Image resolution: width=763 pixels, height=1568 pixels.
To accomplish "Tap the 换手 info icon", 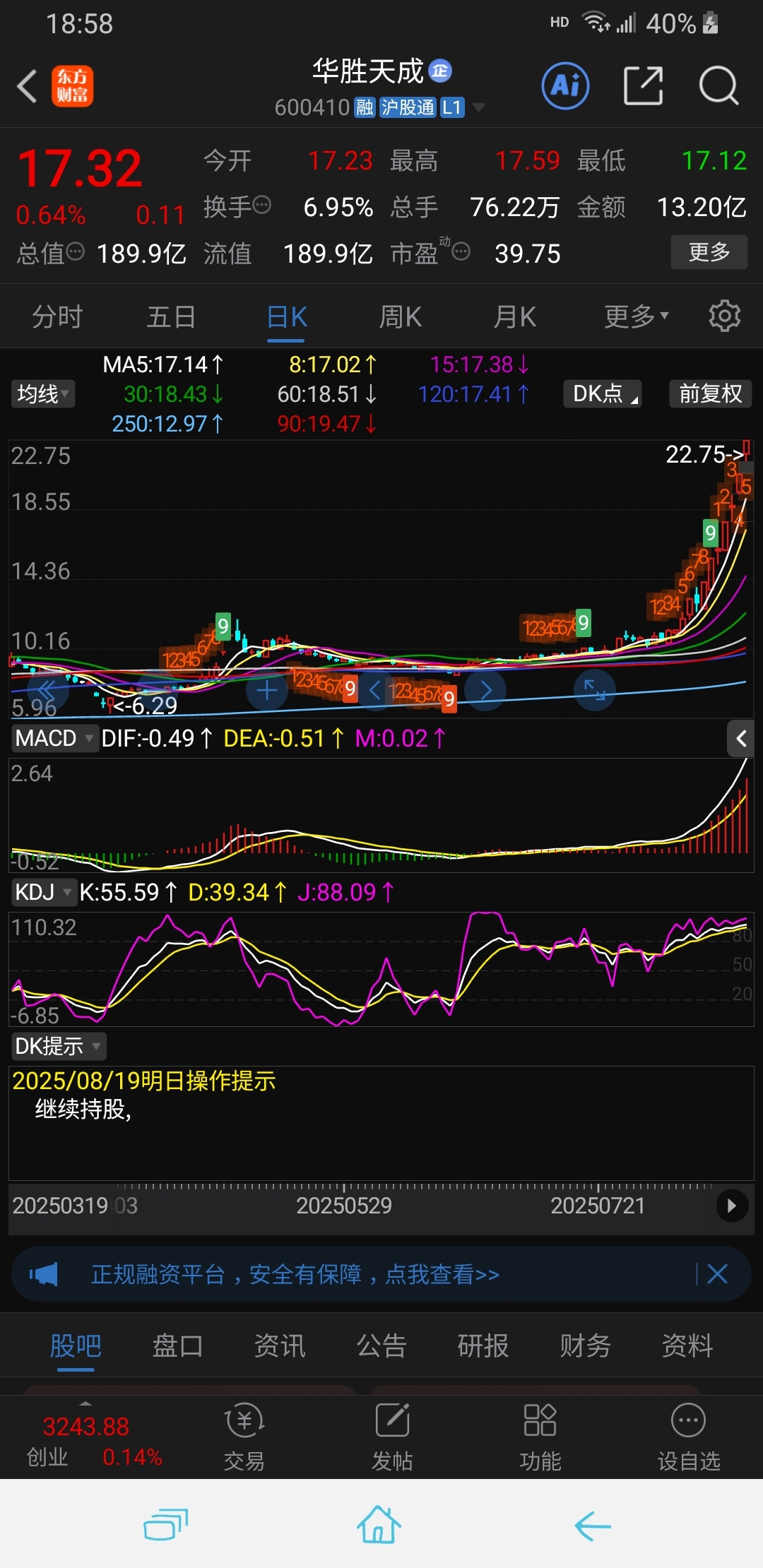I will point(261,206).
